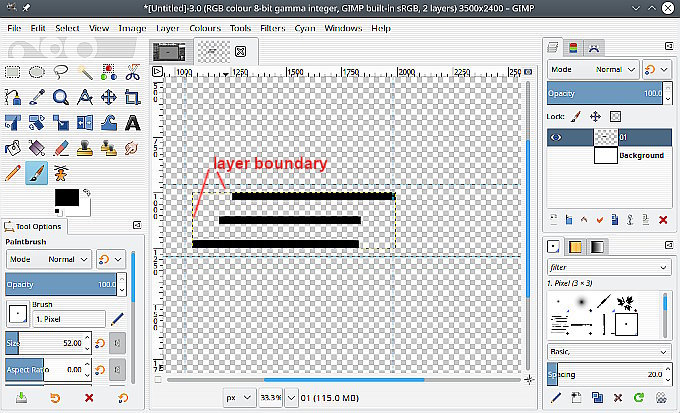Select the Background layer
Screen dimensions: 680x413
609,155
